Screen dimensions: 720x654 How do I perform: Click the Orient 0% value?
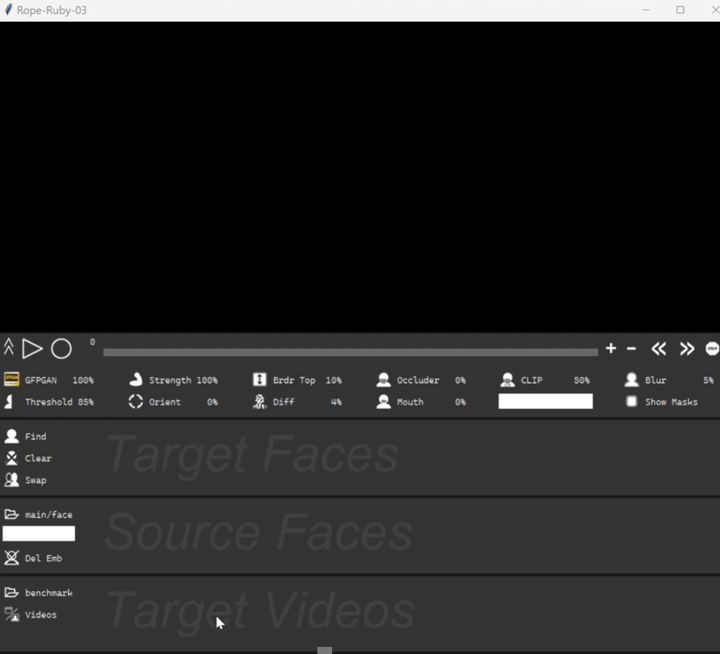pyautogui.click(x=212, y=402)
